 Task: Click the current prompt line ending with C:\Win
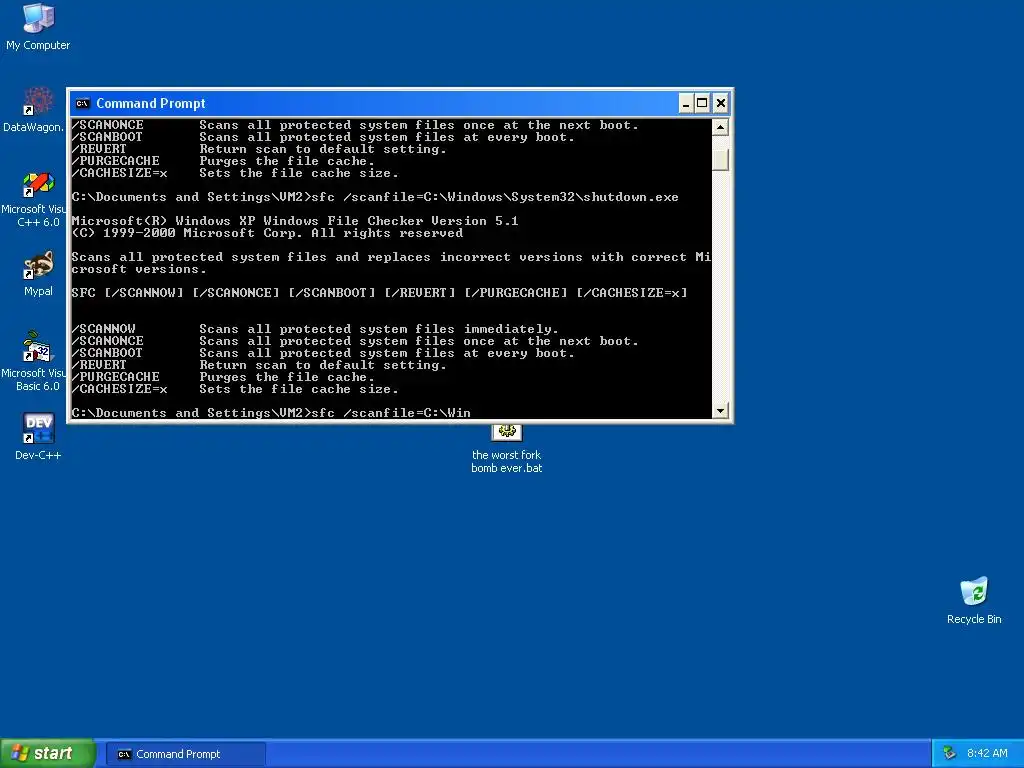coord(271,413)
